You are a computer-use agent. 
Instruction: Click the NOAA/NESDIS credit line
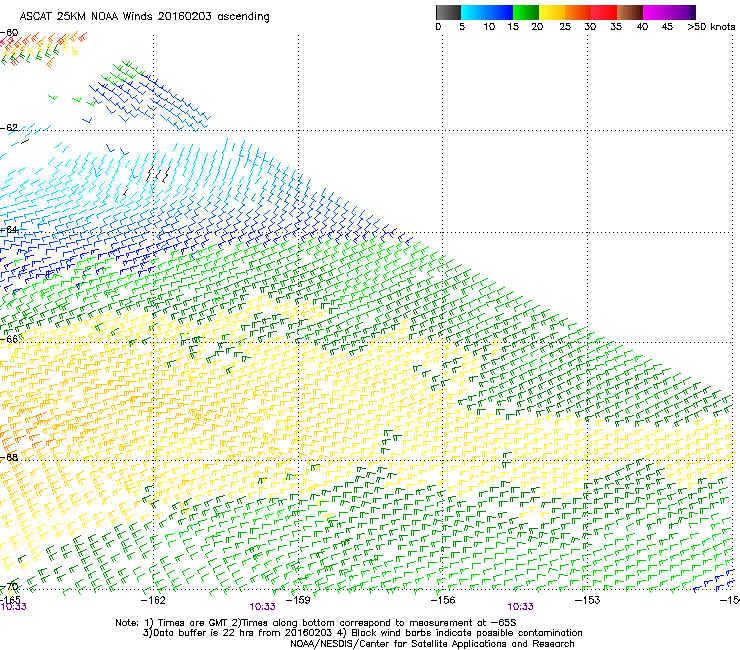pos(432,644)
